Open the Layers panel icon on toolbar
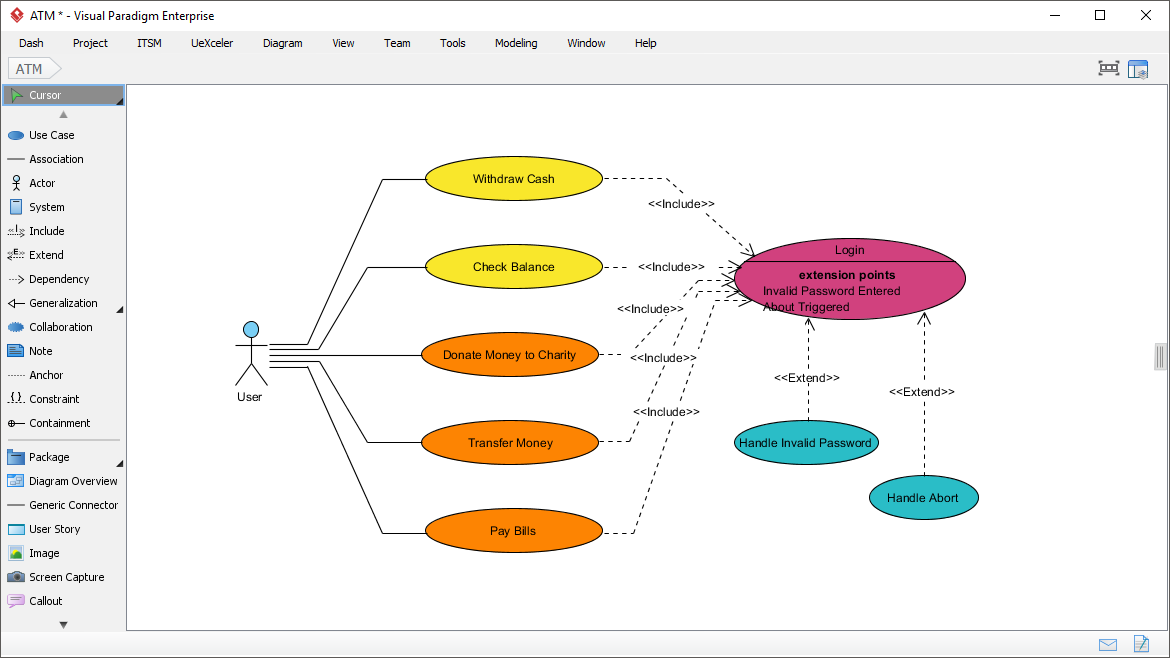 point(1138,68)
